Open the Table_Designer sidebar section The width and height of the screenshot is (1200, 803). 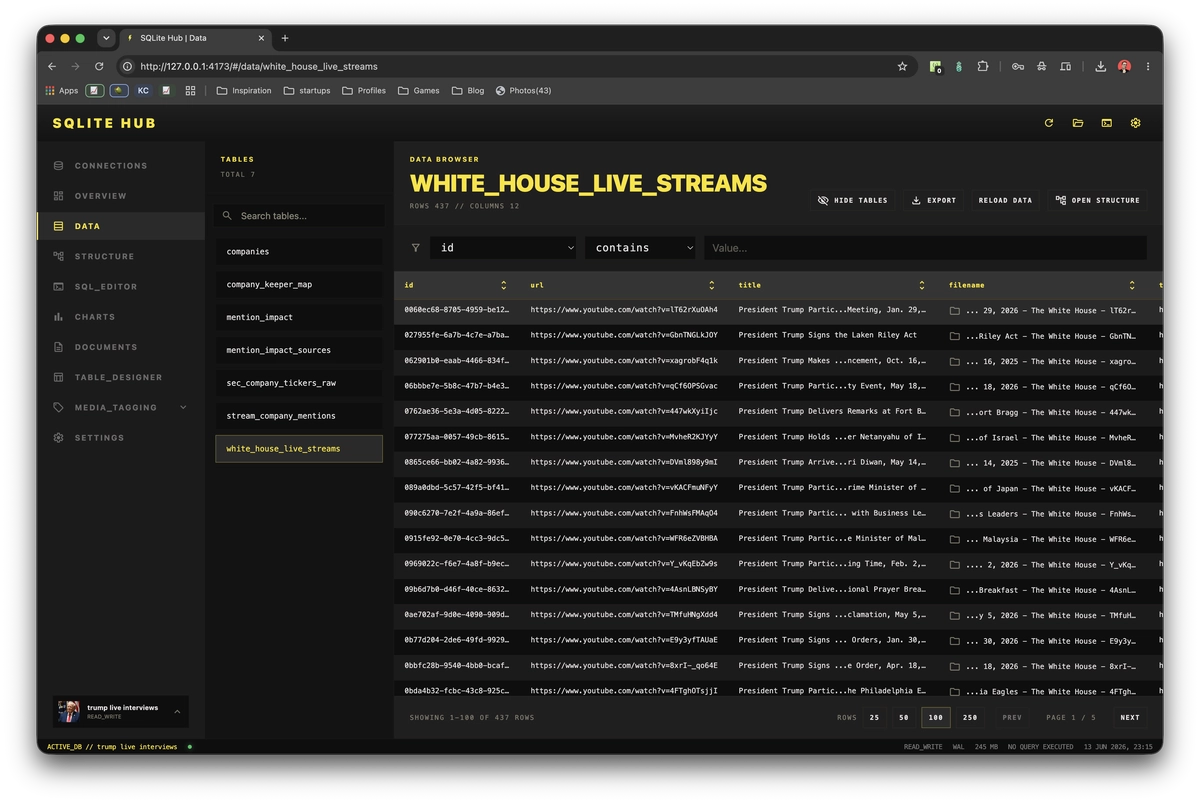(x=121, y=377)
